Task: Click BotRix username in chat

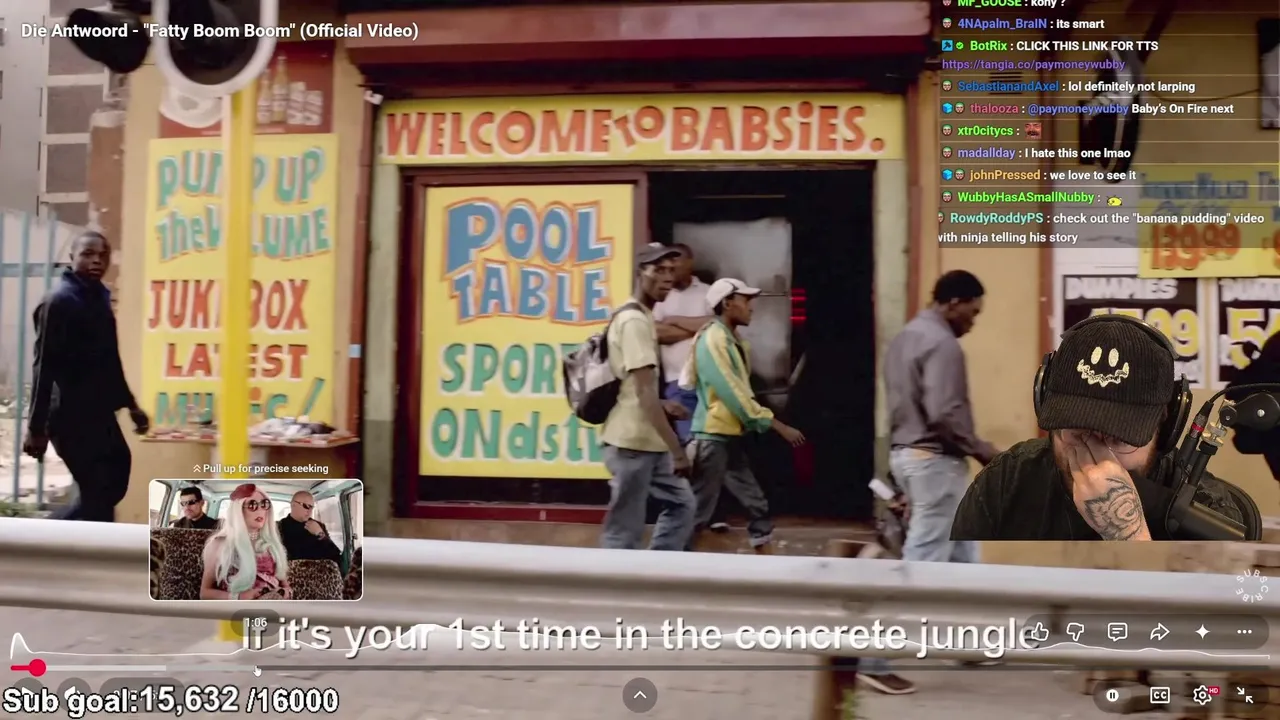Action: 988,46
